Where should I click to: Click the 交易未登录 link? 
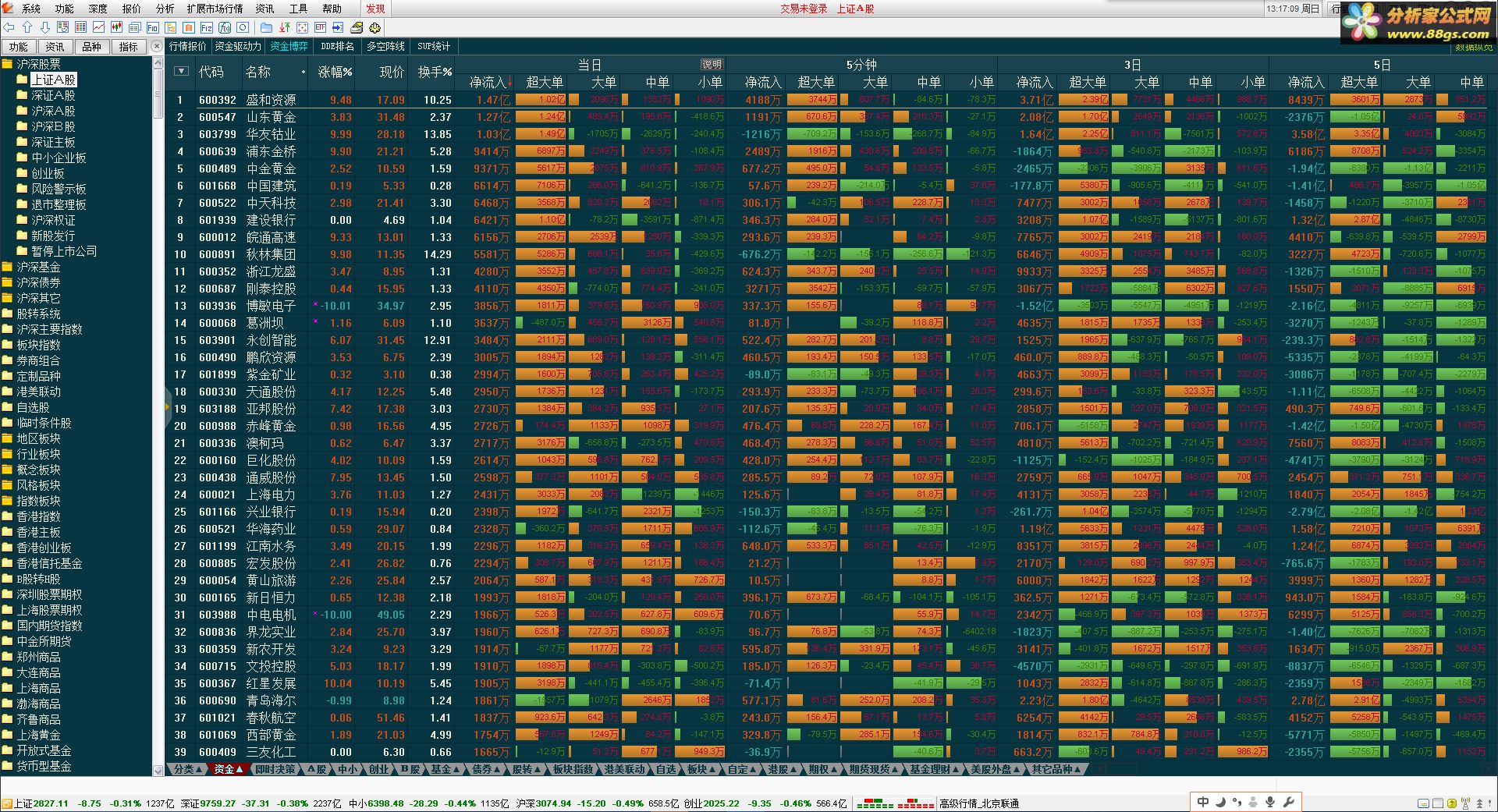(x=804, y=9)
